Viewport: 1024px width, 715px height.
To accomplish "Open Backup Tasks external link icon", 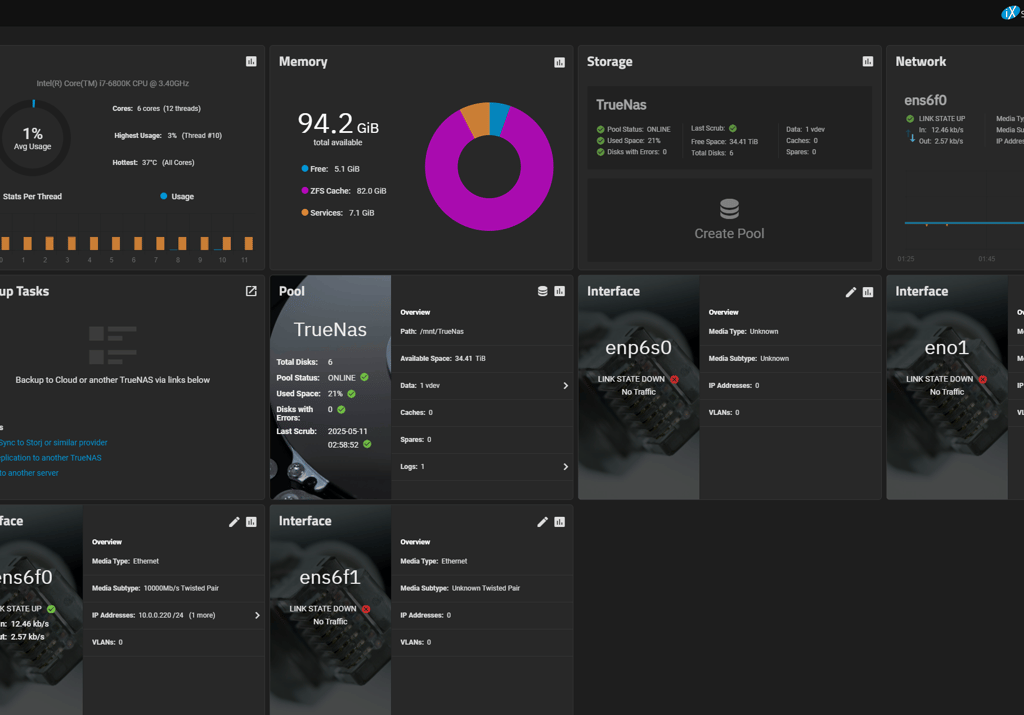I will (251, 291).
